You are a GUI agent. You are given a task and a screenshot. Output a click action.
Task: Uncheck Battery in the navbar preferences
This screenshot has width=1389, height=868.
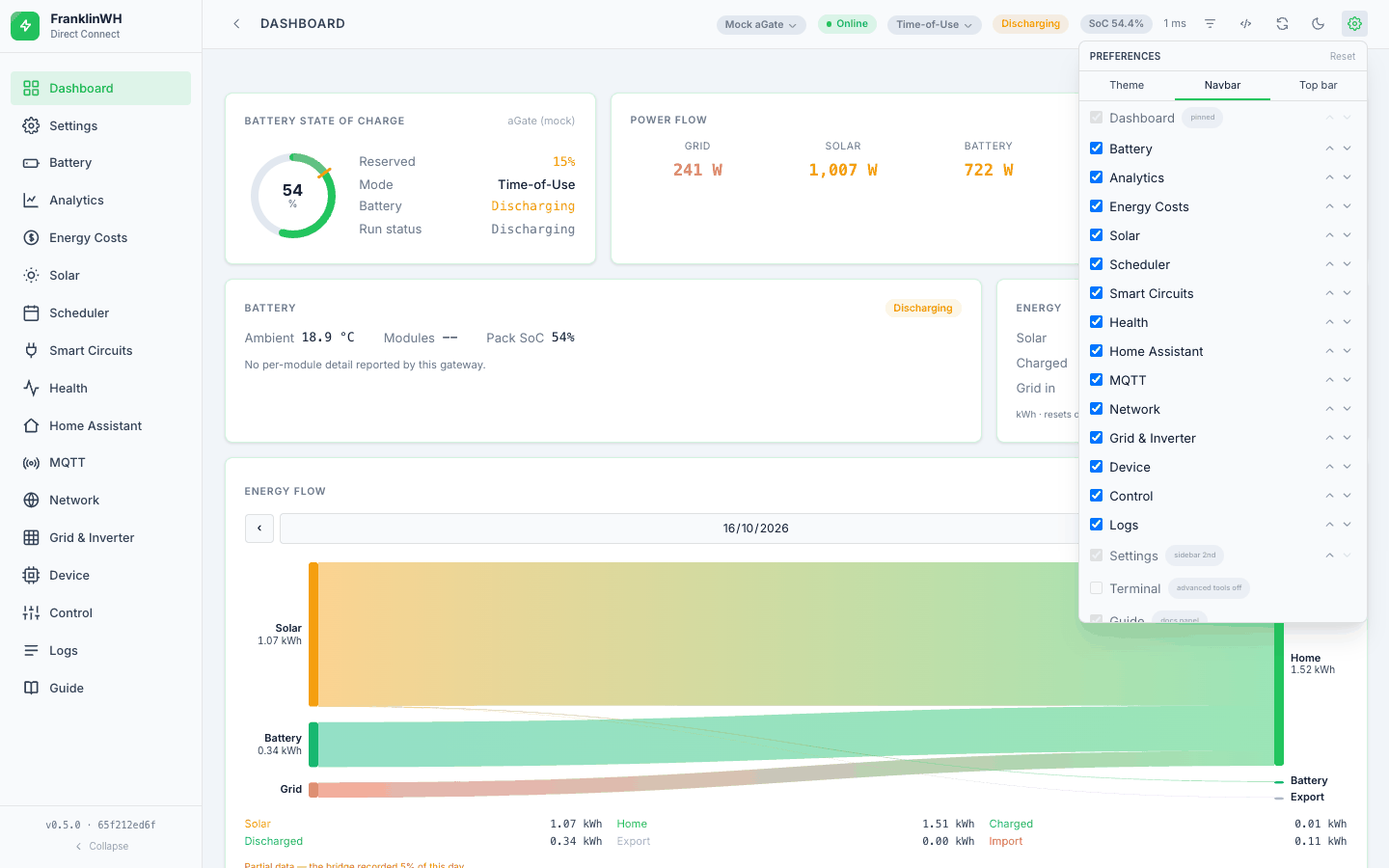click(x=1097, y=149)
